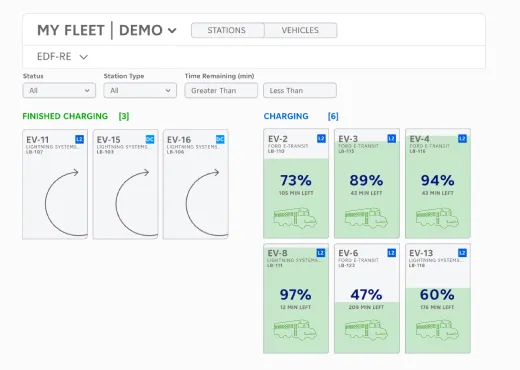Click the CHARGING section heading
The image size is (520, 370).
[x=286, y=116]
